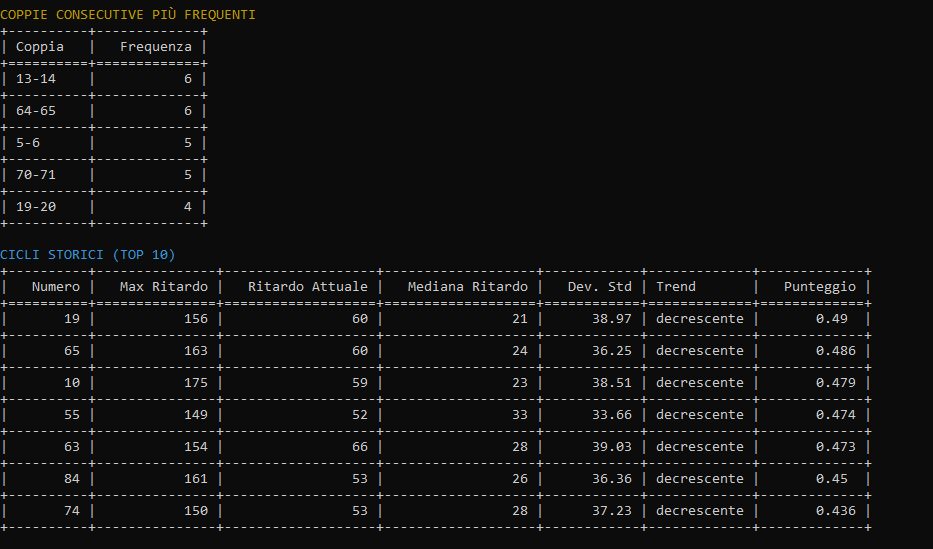933x549 pixels.
Task: Click the "Ritardo Attuale" column header
Action: click(308, 287)
